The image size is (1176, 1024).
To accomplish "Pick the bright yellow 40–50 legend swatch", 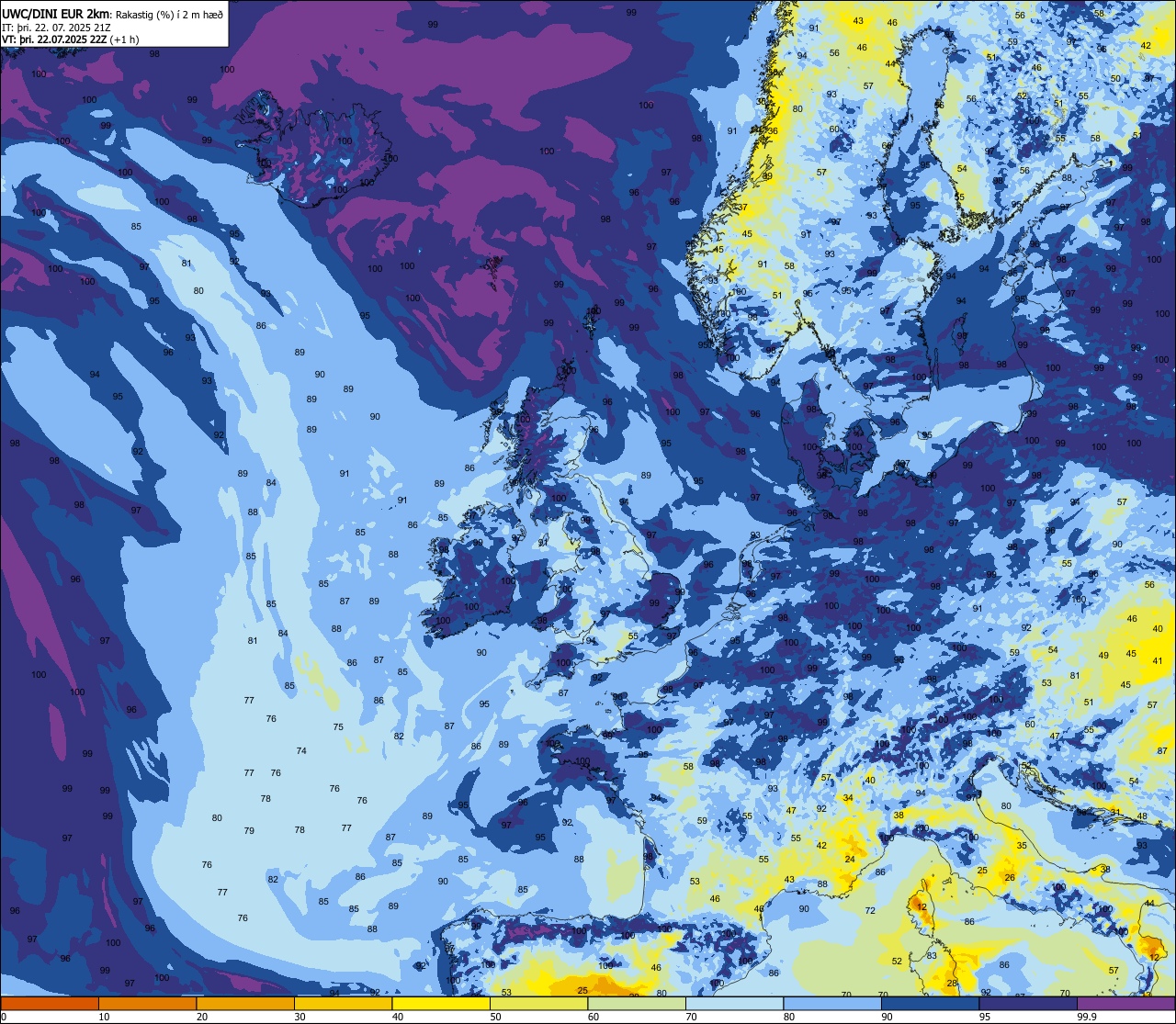I will pos(441,1003).
